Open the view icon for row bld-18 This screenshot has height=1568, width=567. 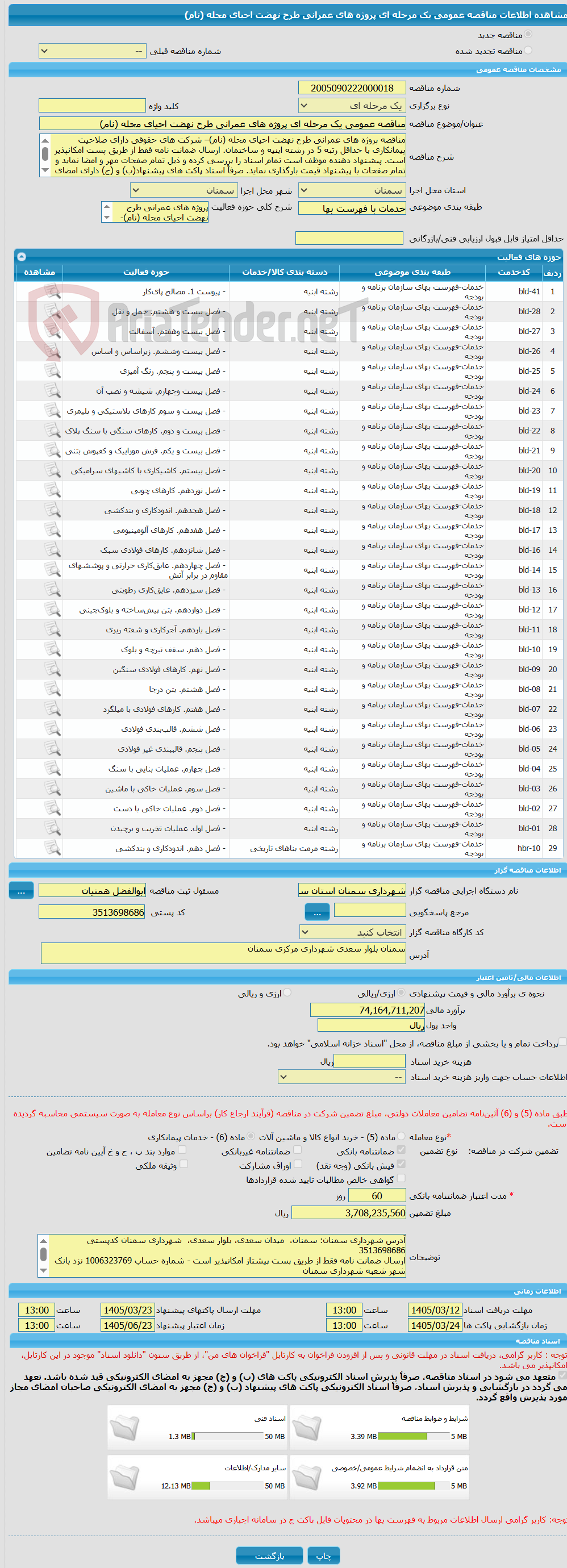[x=53, y=510]
